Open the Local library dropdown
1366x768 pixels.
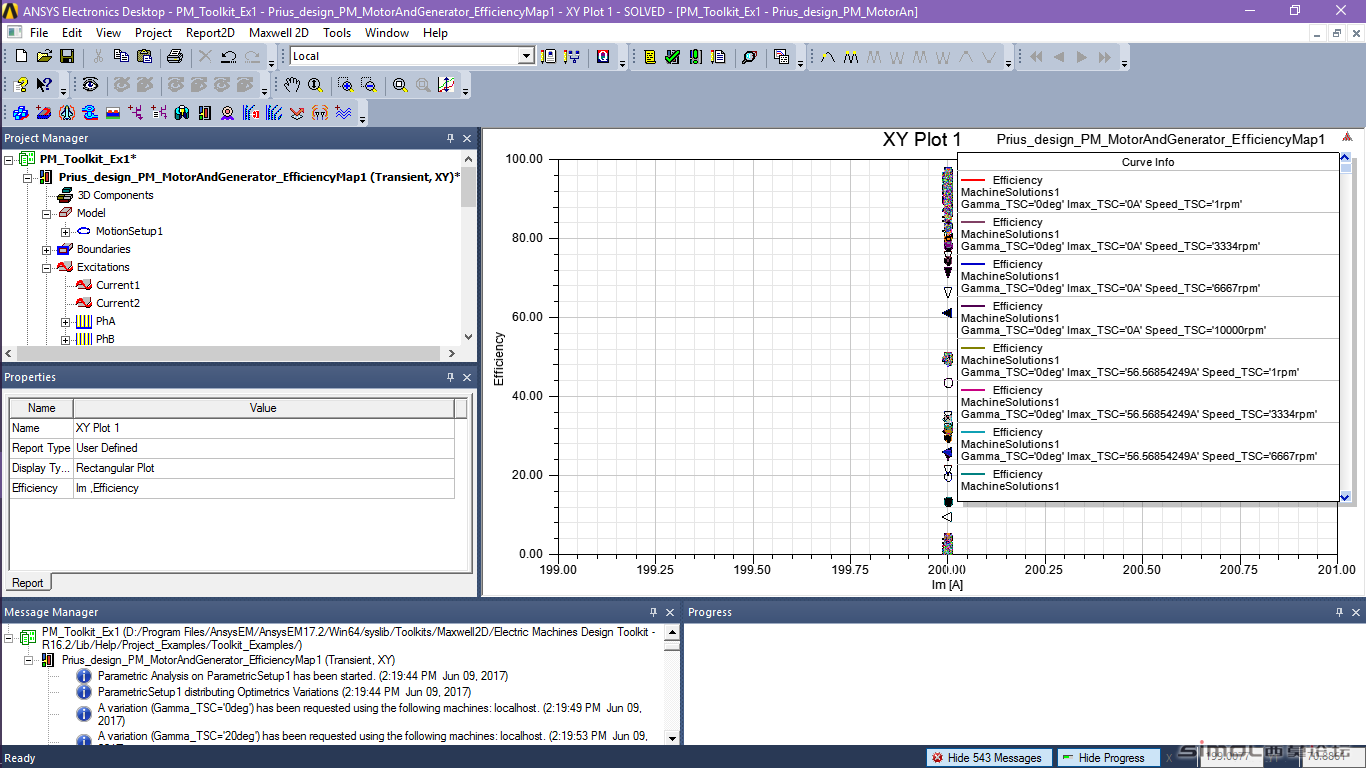[526, 56]
